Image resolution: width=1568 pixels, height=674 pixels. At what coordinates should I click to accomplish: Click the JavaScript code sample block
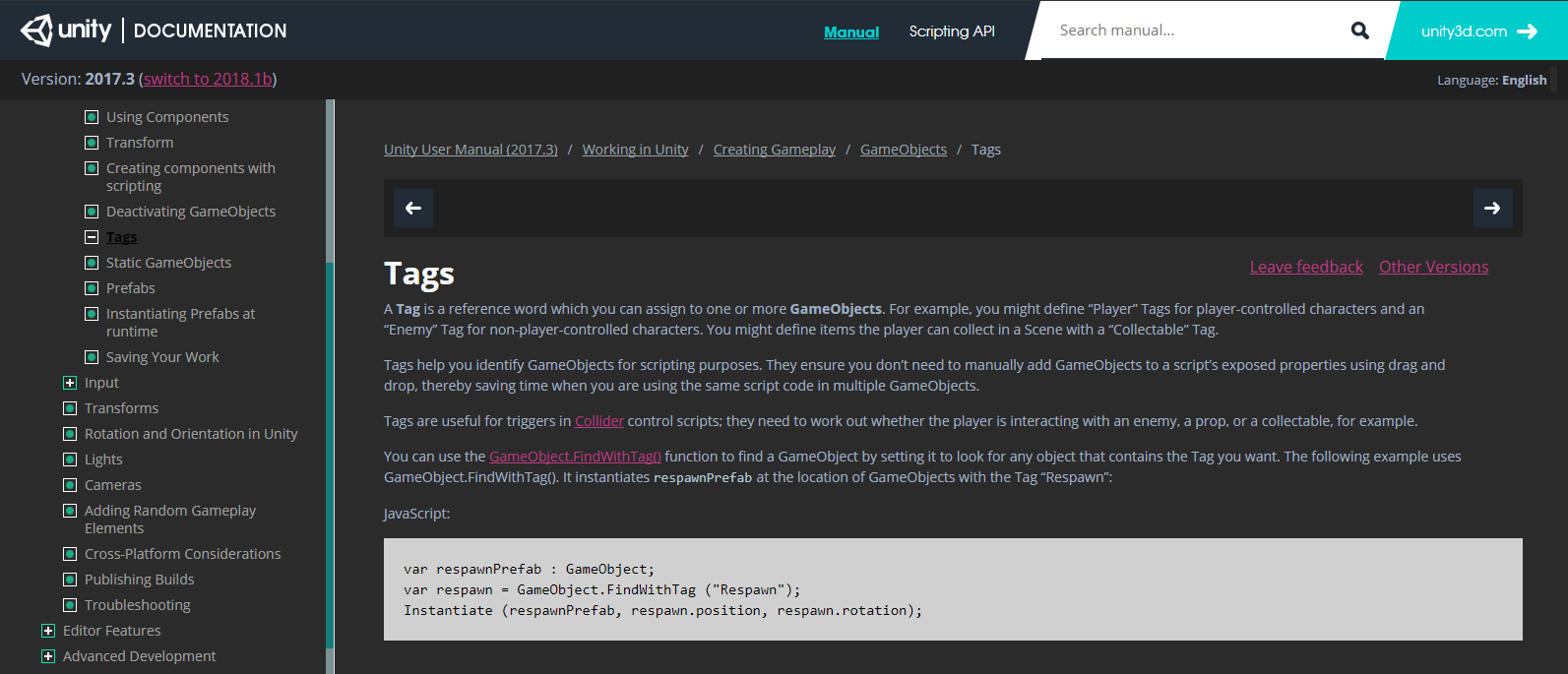pyautogui.click(x=953, y=589)
